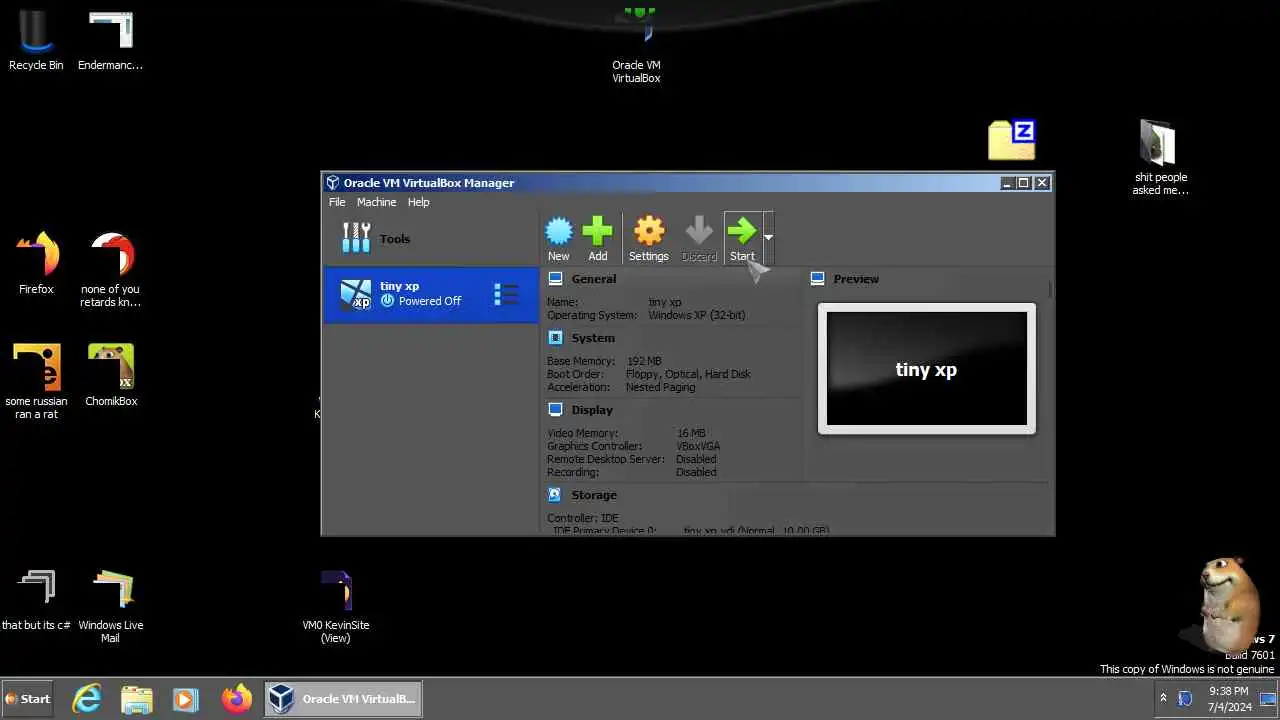Click the System section header
Screen dimensions: 1280x720
click(593, 338)
